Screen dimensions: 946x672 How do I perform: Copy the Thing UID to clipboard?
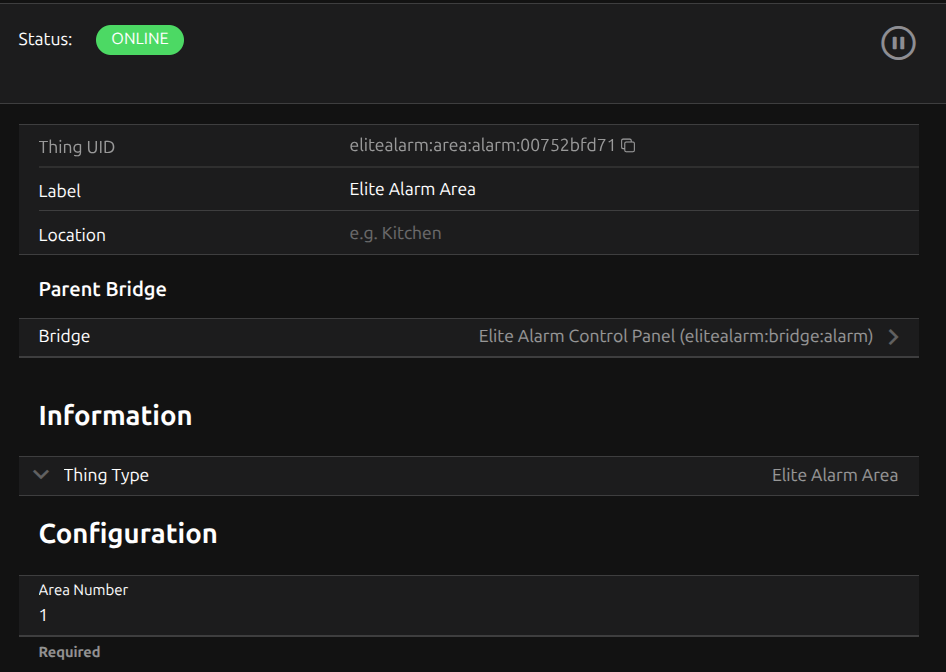pyautogui.click(x=628, y=146)
